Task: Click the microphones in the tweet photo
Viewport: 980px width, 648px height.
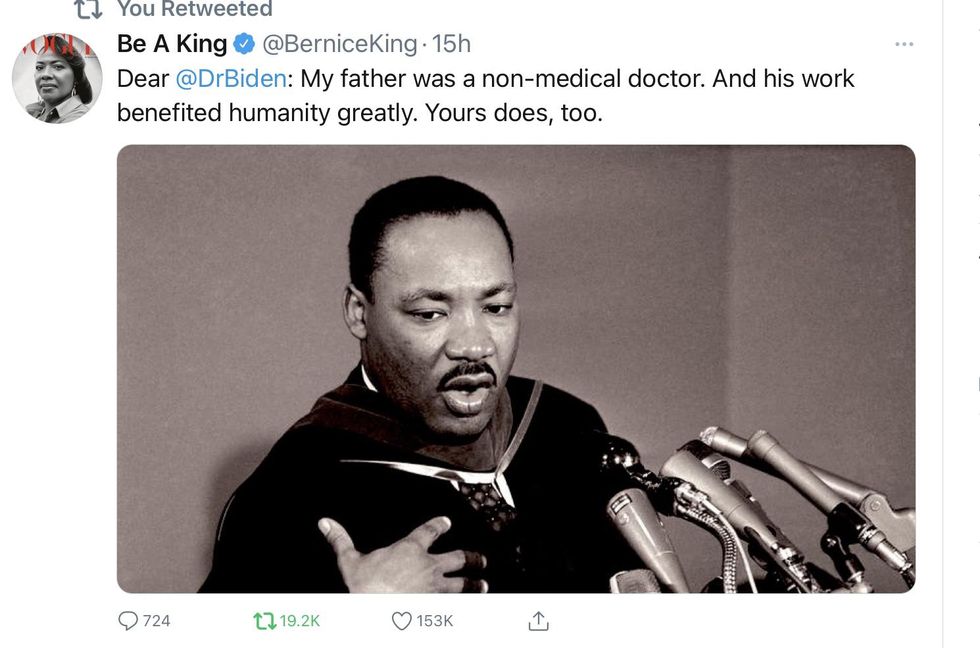Action: click(x=760, y=500)
